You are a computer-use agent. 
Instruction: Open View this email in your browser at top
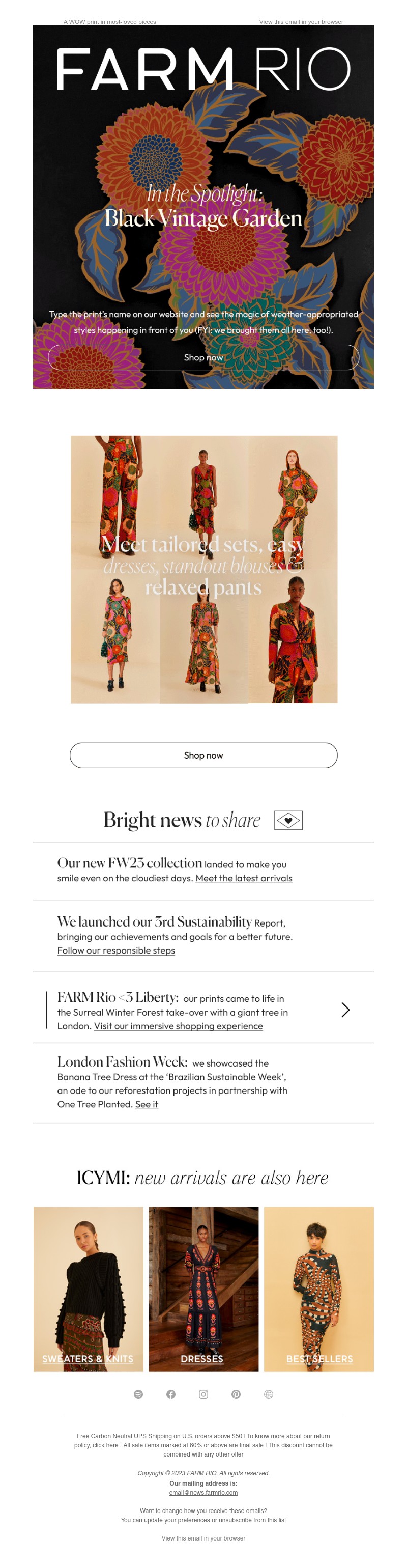tap(301, 22)
